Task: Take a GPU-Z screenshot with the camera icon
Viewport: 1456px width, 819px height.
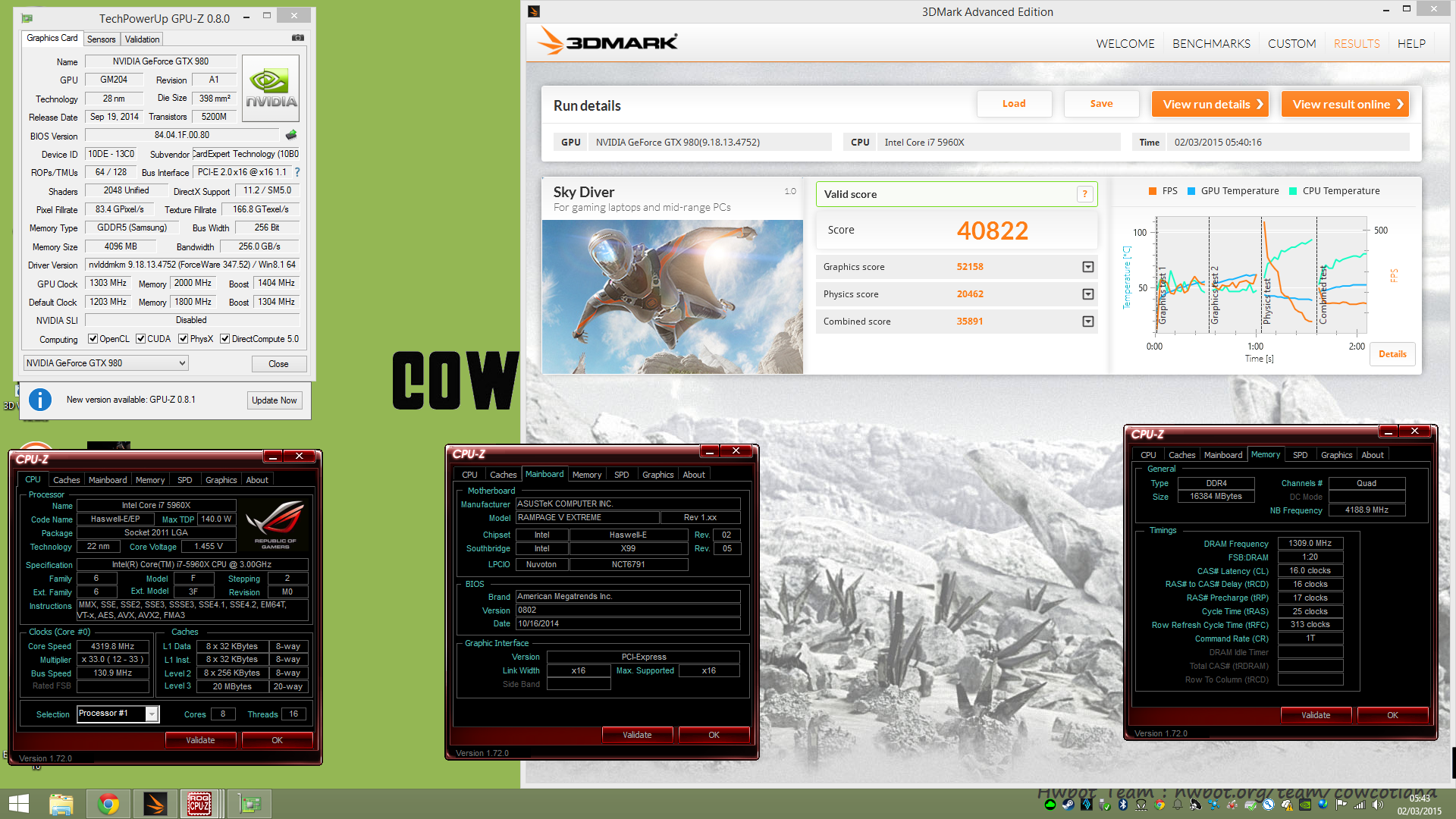Action: point(298,37)
